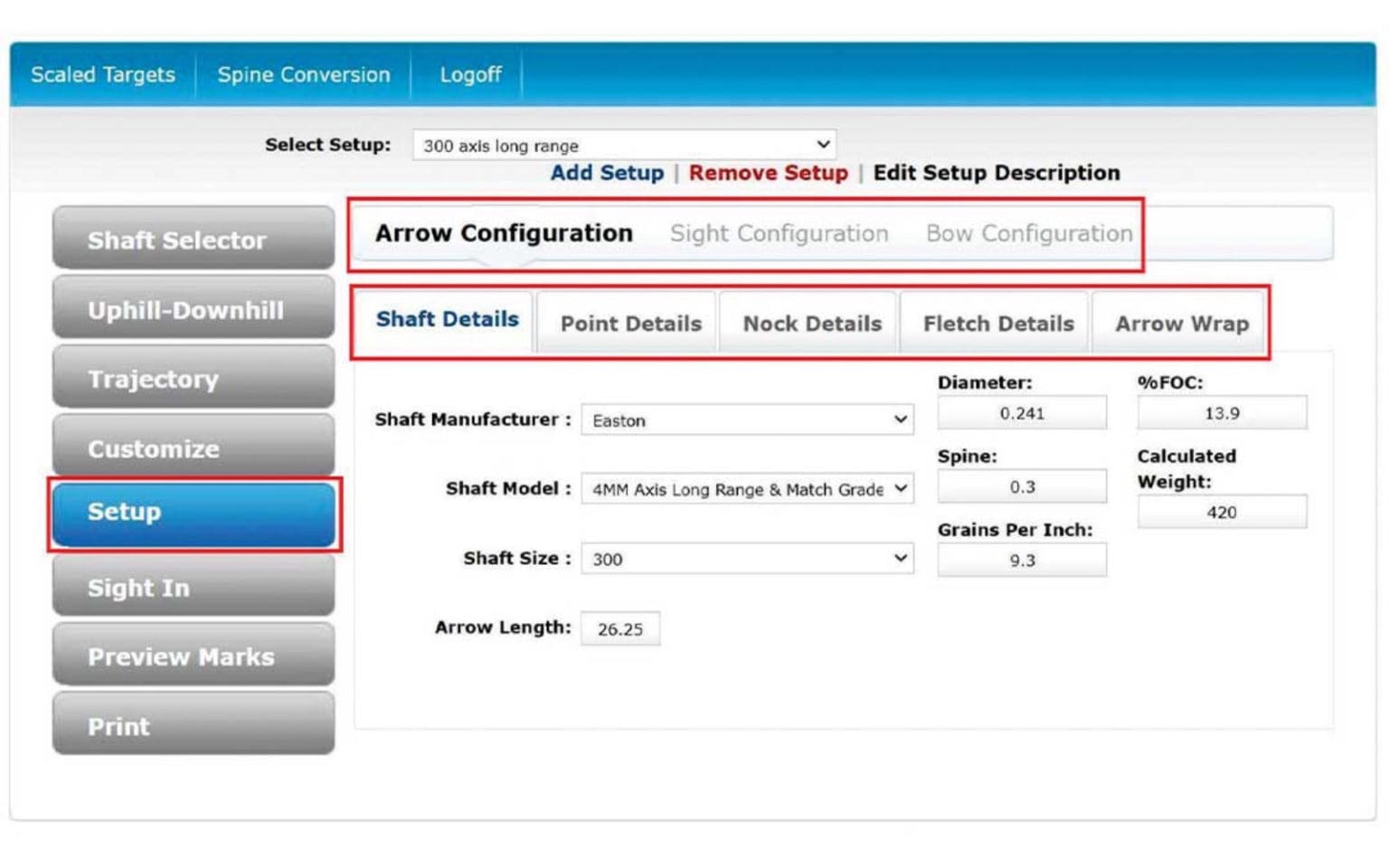Screen dimensions: 1389x868
Task: Open the Trajectory page from sidebar
Action: pos(194,379)
